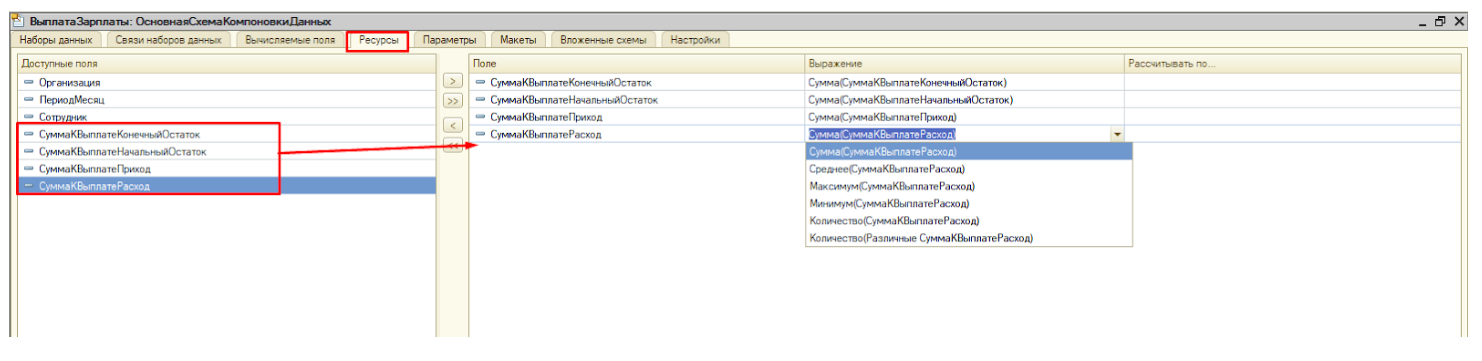Screen dimensions: 1482x361
Task: Click the Рассчитывать по... column header
Action: pyautogui.click(x=1296, y=64)
